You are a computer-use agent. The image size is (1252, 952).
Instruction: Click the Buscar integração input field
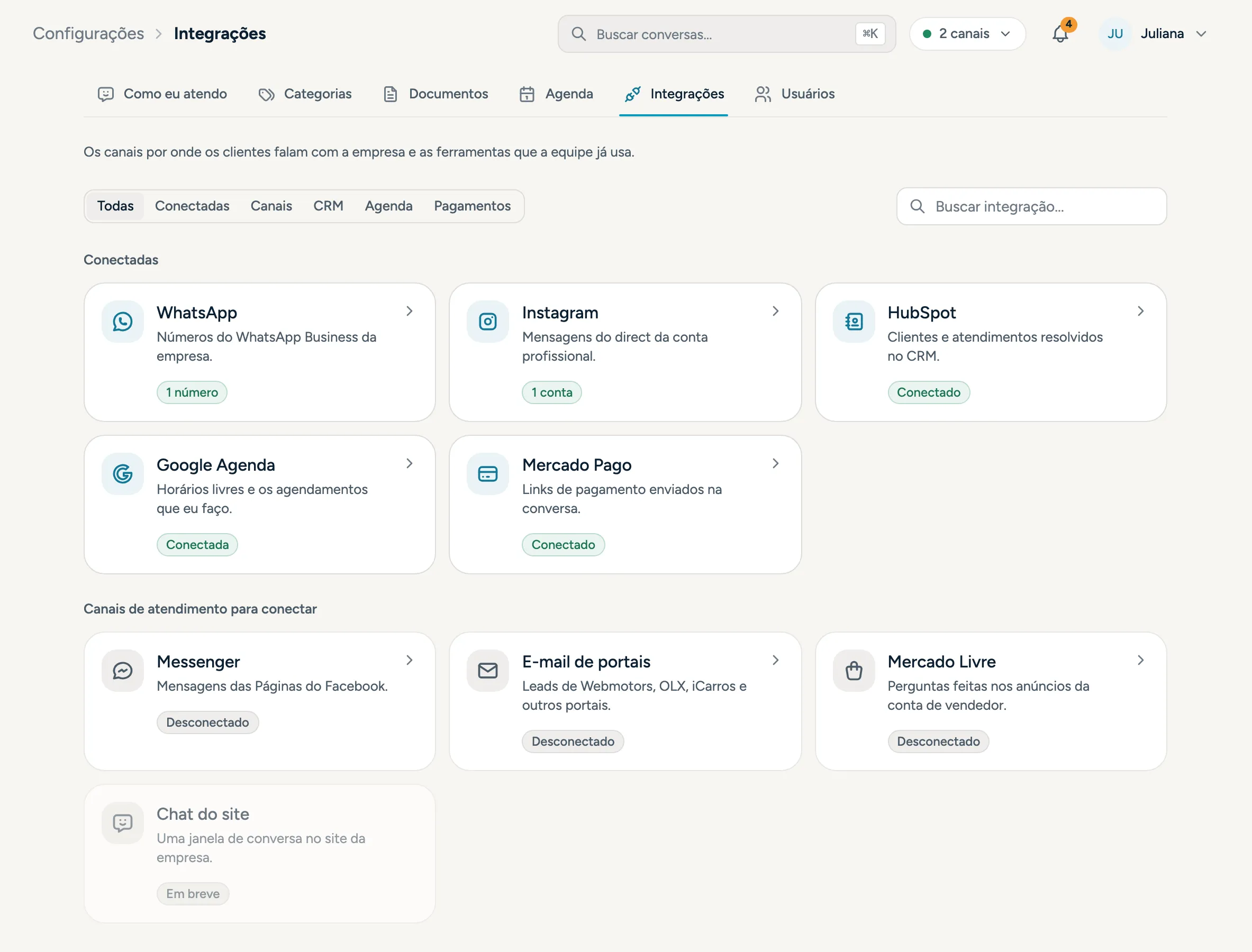(x=1031, y=206)
